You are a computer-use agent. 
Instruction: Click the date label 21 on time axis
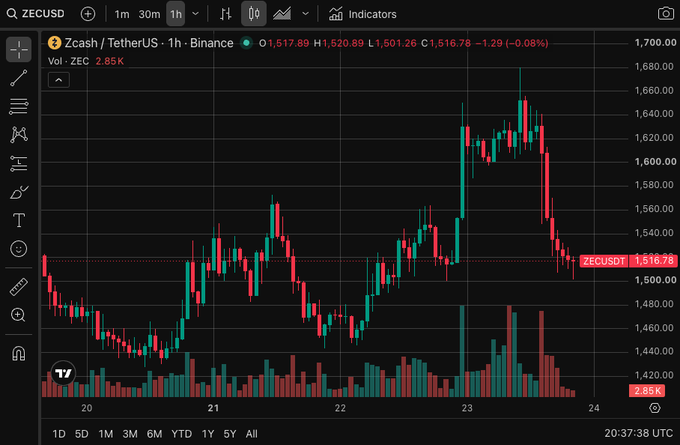213,408
